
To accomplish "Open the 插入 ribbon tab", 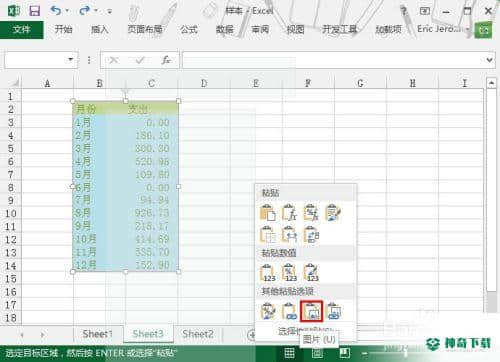I will click(x=100, y=29).
